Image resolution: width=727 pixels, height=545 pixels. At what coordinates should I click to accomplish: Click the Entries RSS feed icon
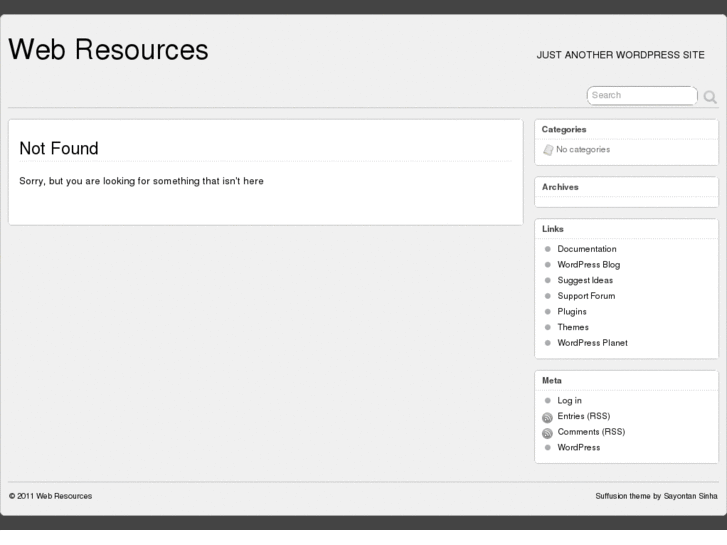pos(547,417)
